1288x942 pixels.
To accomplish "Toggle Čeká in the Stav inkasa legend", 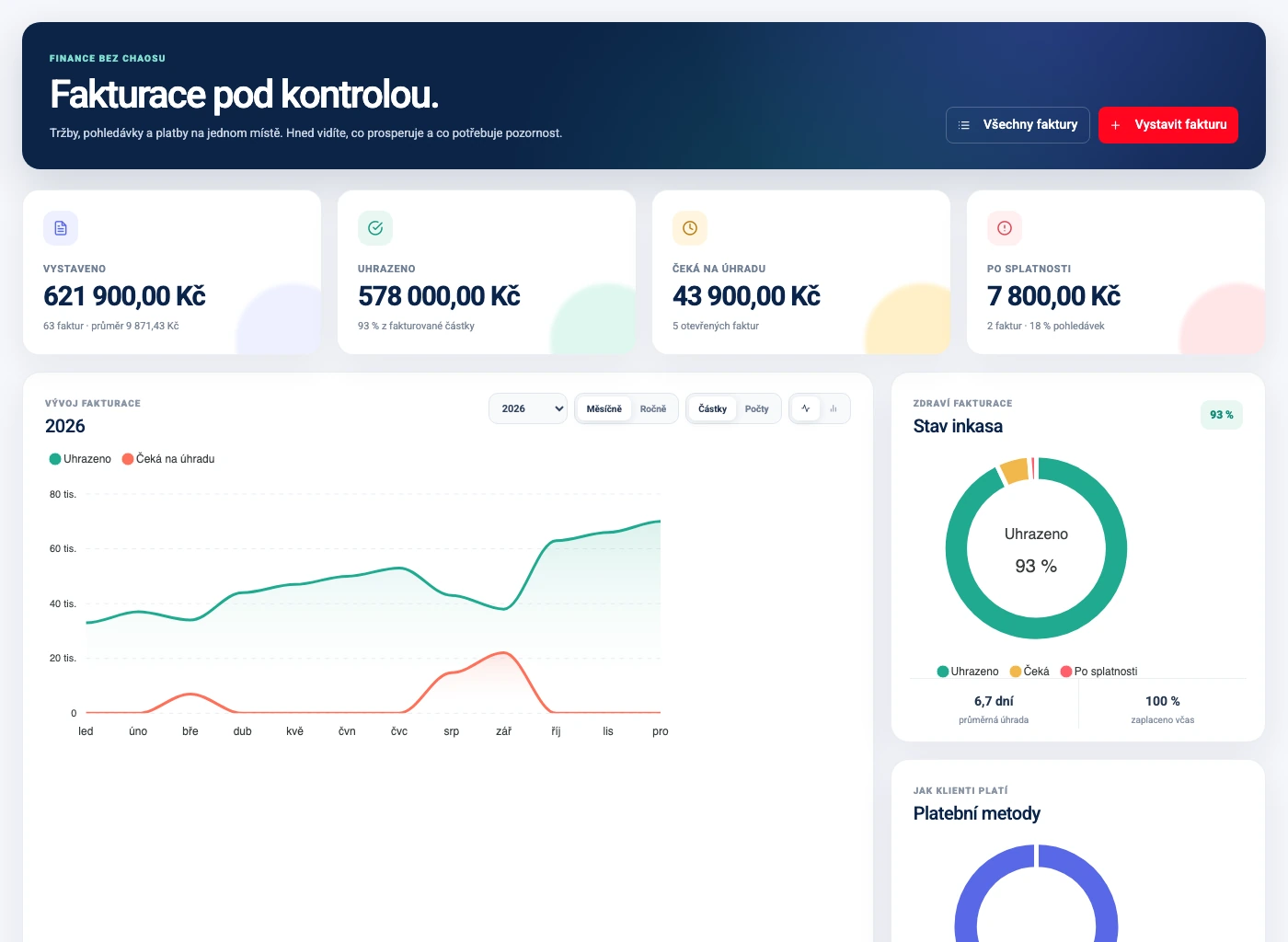I will 1029,672.
